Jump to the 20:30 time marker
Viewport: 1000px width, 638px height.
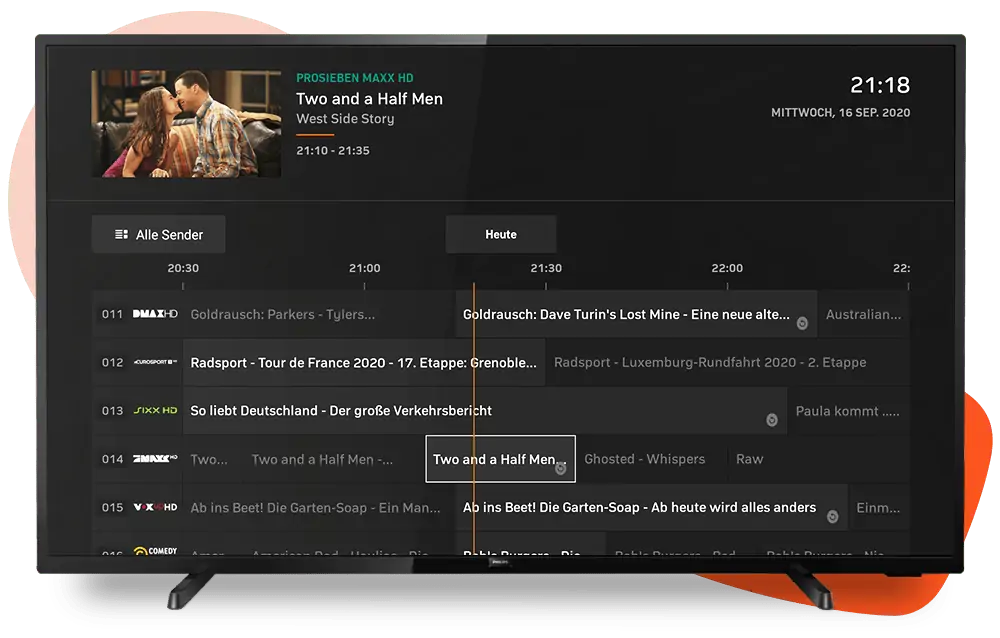(x=183, y=268)
